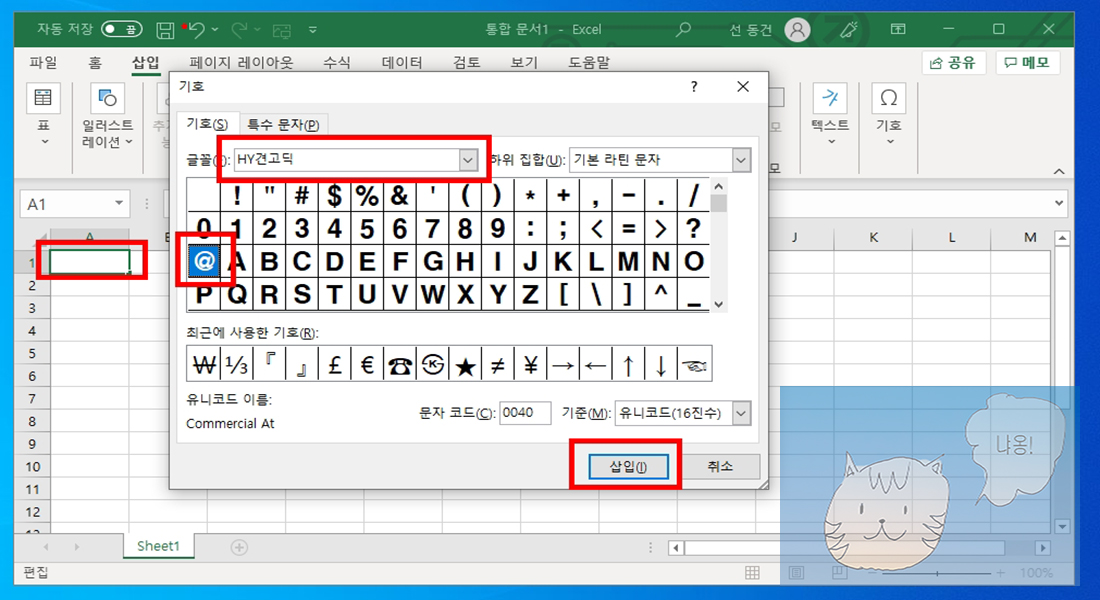Switch to the 삽입 ribbon tab

[146, 62]
